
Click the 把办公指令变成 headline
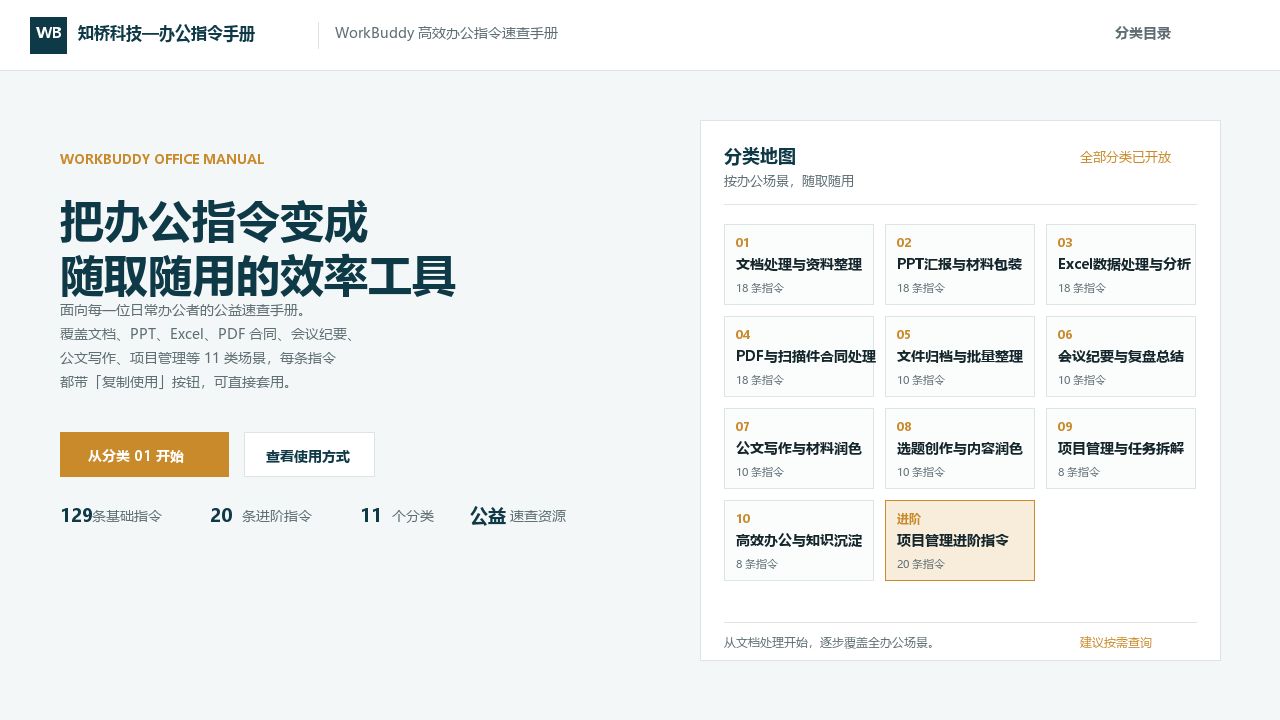(214, 222)
